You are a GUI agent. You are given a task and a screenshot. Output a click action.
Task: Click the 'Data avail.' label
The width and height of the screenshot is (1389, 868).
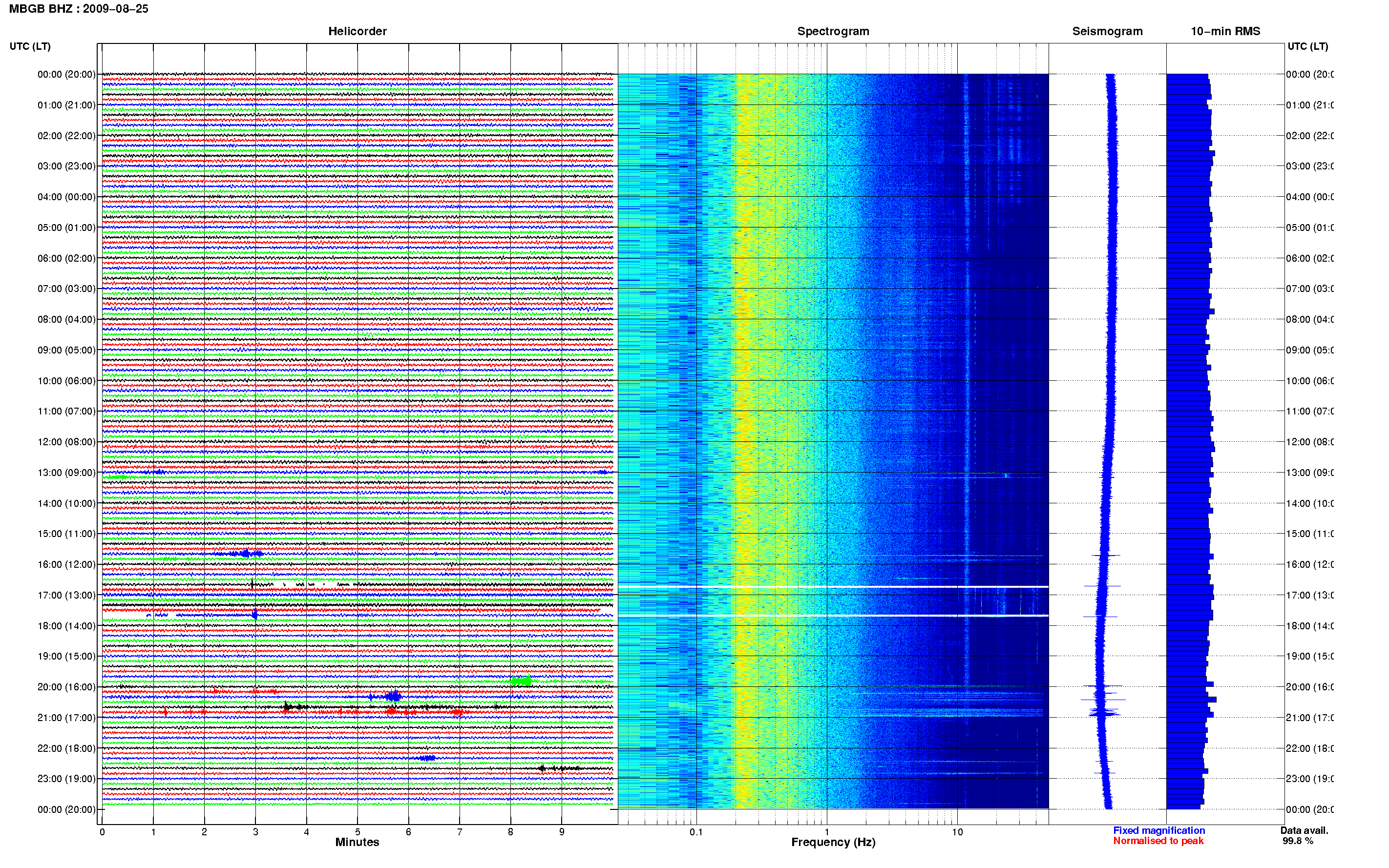tap(1305, 830)
